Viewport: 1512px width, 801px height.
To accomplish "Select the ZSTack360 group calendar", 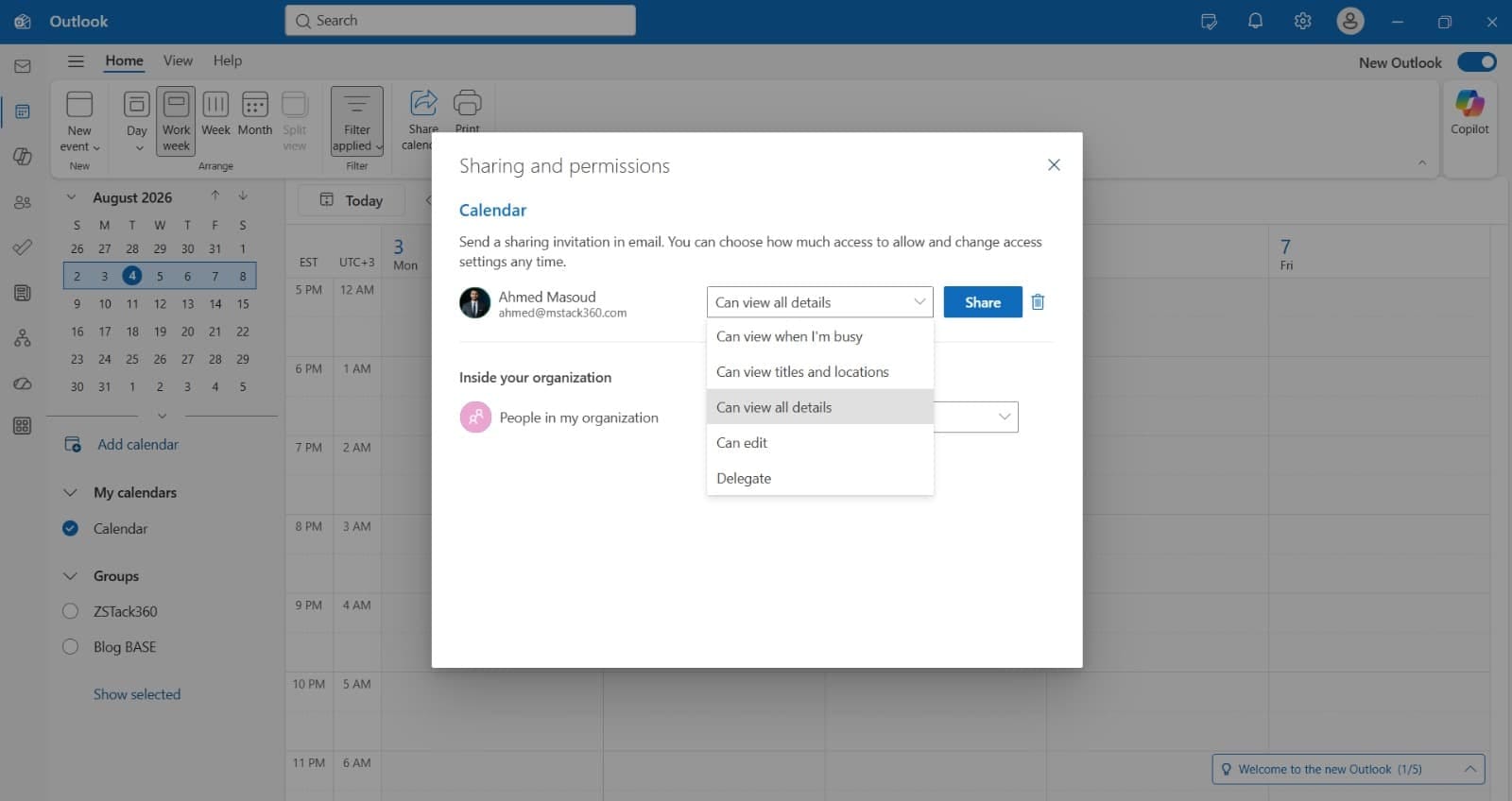I will tap(70, 611).
